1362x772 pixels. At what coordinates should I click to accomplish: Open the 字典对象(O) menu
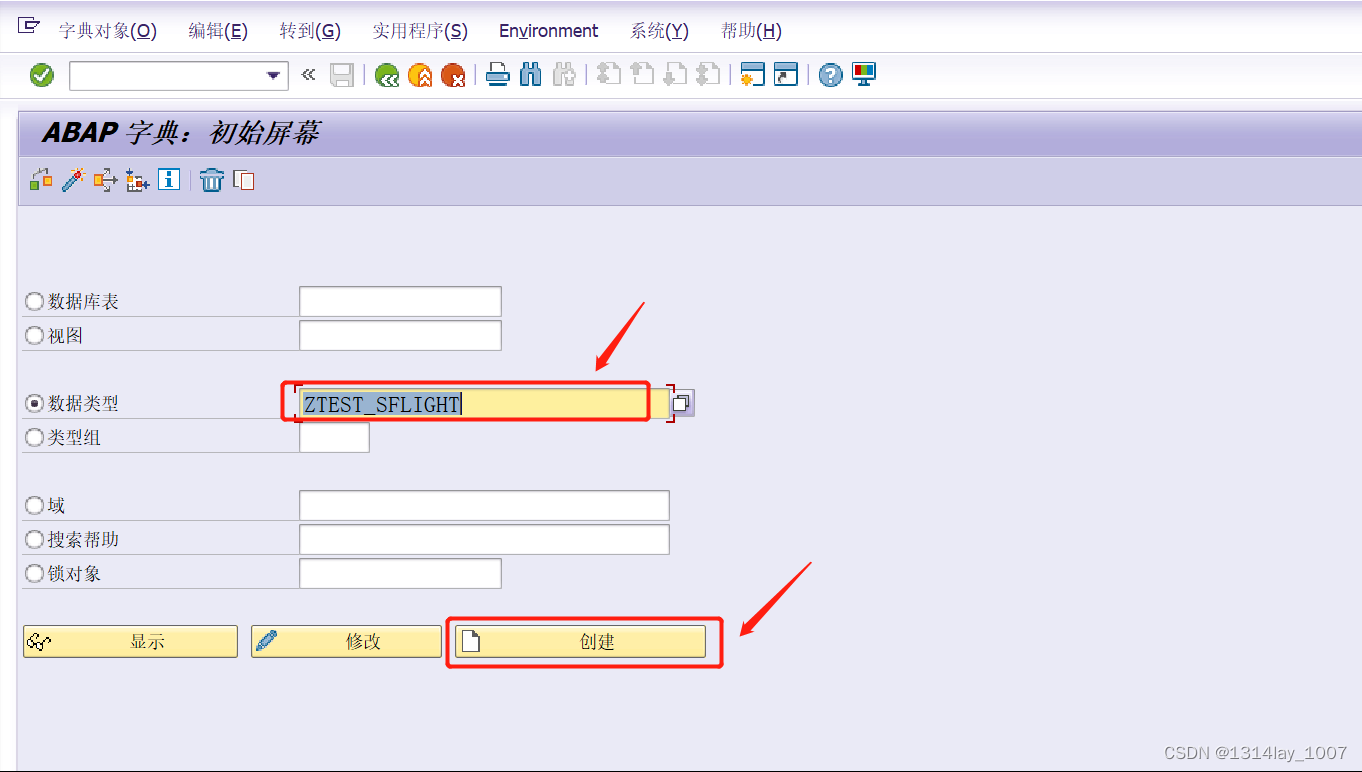tap(108, 31)
